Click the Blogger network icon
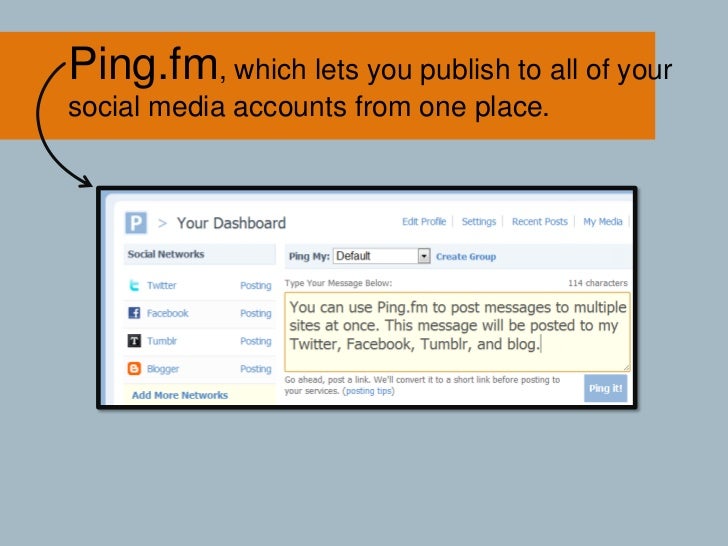The width and height of the screenshot is (728, 546). pyautogui.click(x=134, y=369)
